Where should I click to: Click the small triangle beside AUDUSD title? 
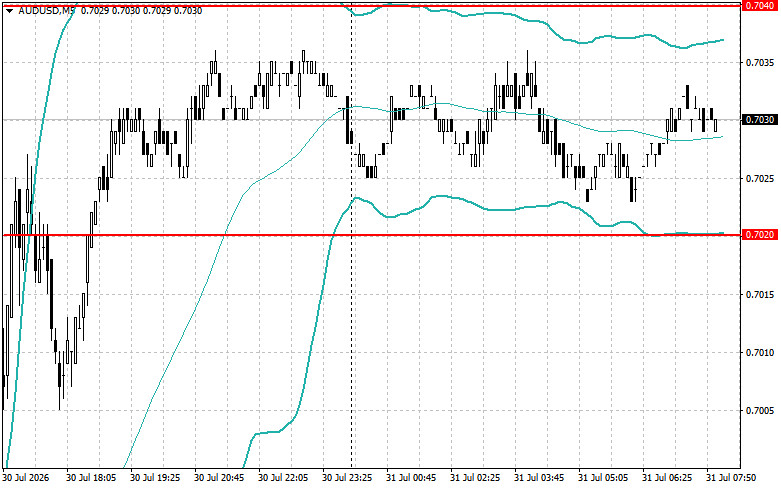9,11
